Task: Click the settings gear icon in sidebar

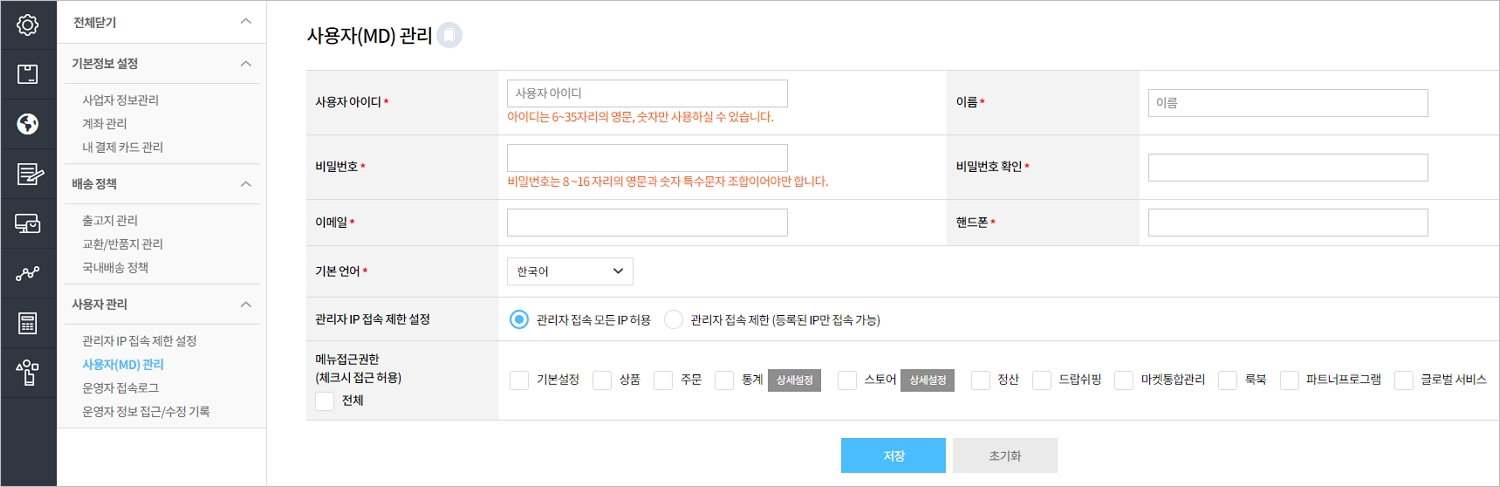Action: [28, 25]
